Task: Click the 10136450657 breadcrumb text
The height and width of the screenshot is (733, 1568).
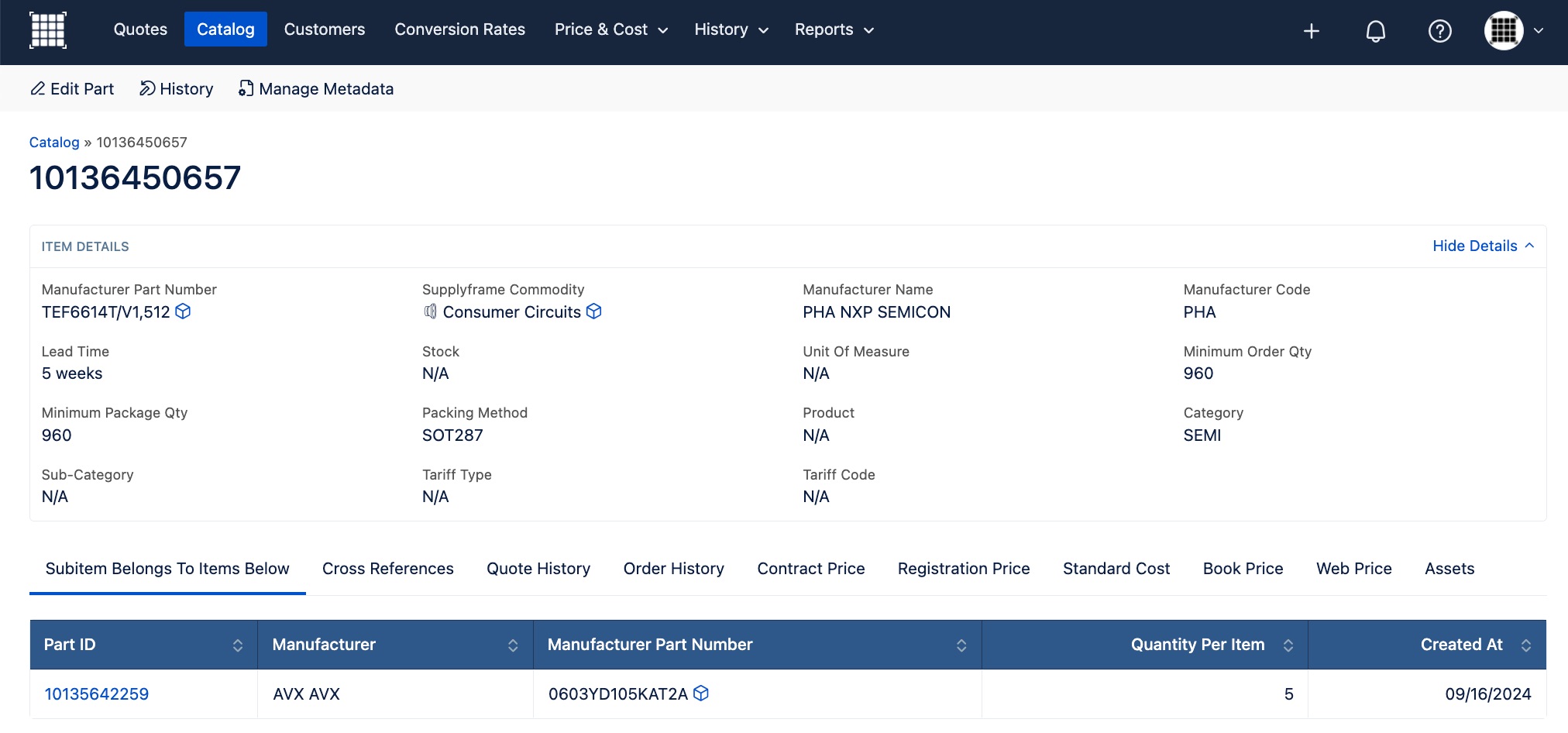Action: (x=142, y=142)
